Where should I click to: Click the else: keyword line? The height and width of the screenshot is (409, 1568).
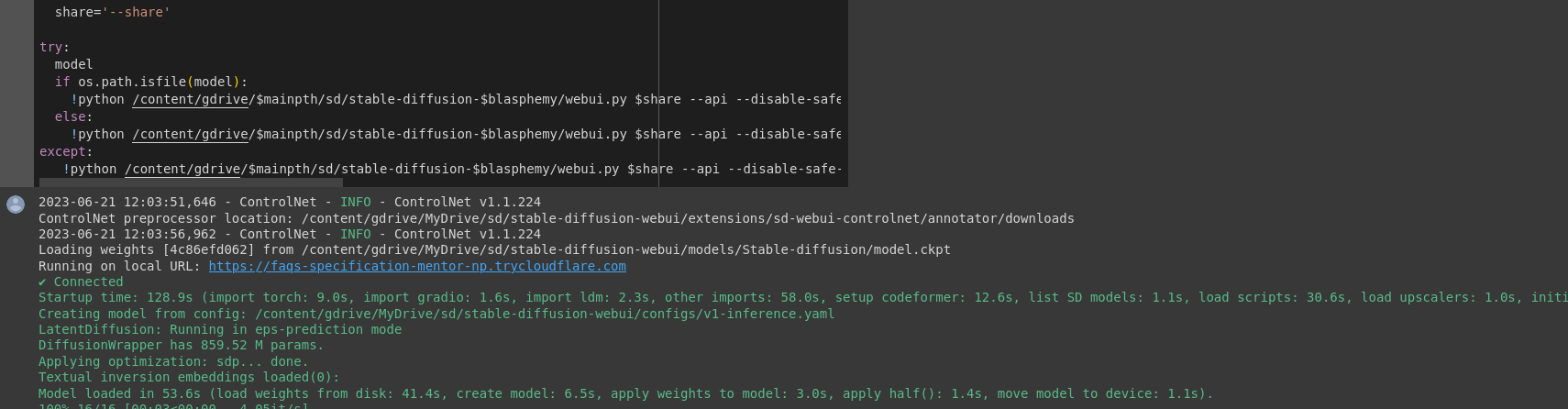pos(73,116)
